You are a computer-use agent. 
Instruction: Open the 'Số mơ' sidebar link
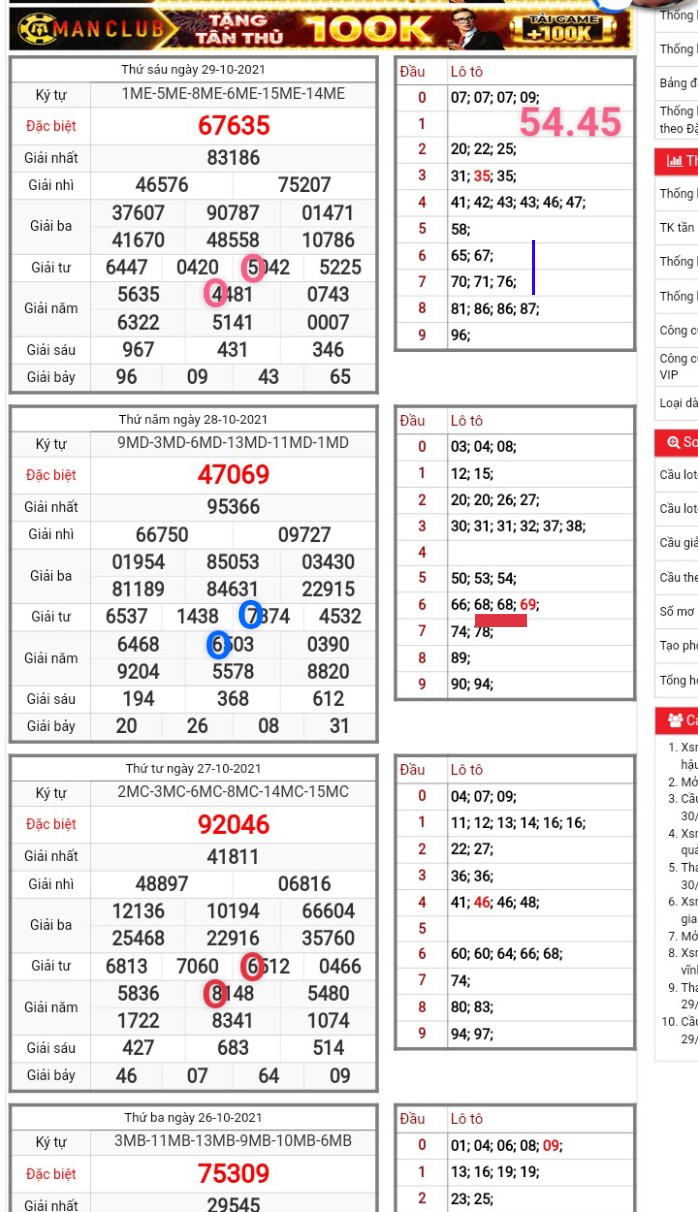click(677, 611)
